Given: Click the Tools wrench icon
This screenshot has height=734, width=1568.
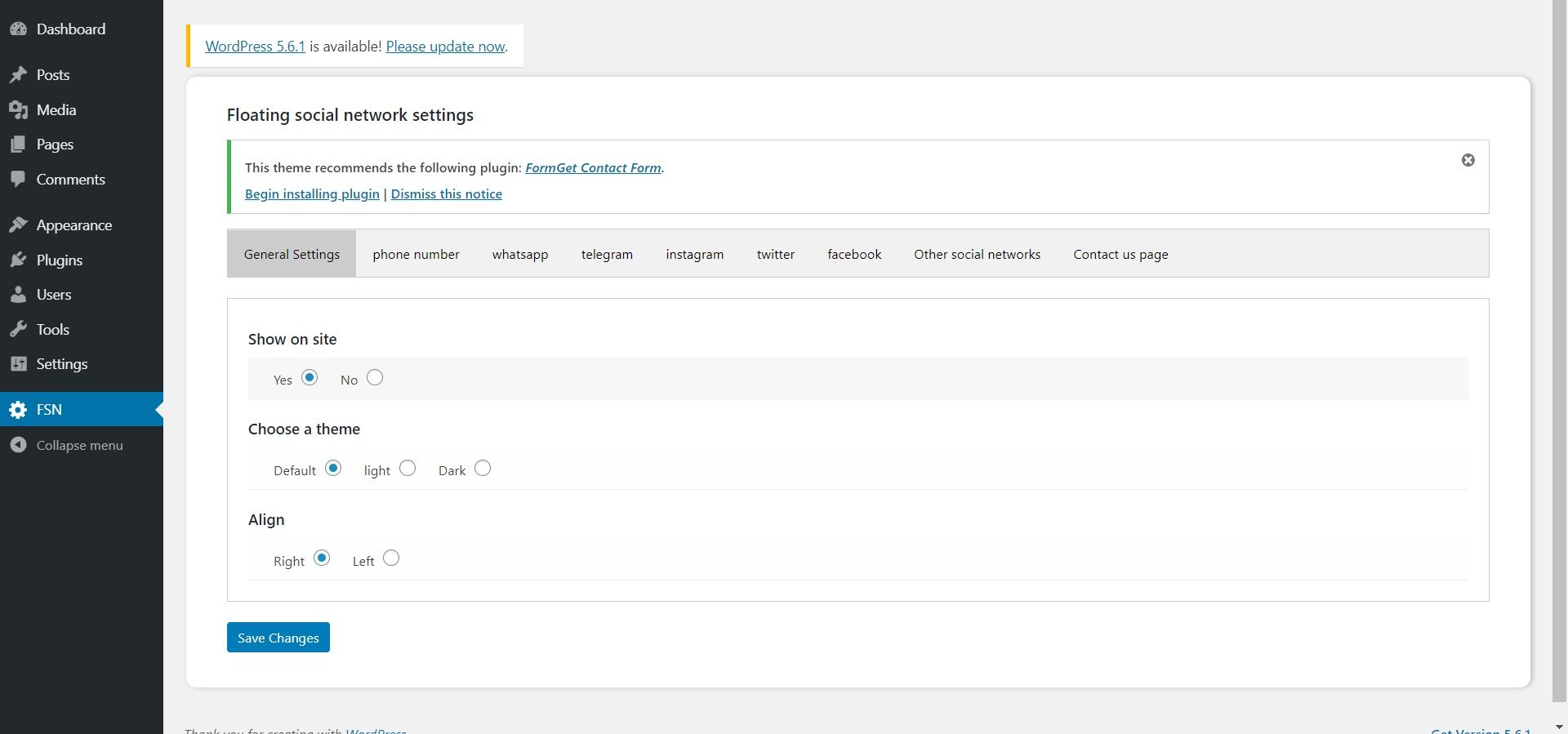Looking at the screenshot, I should pos(18,330).
